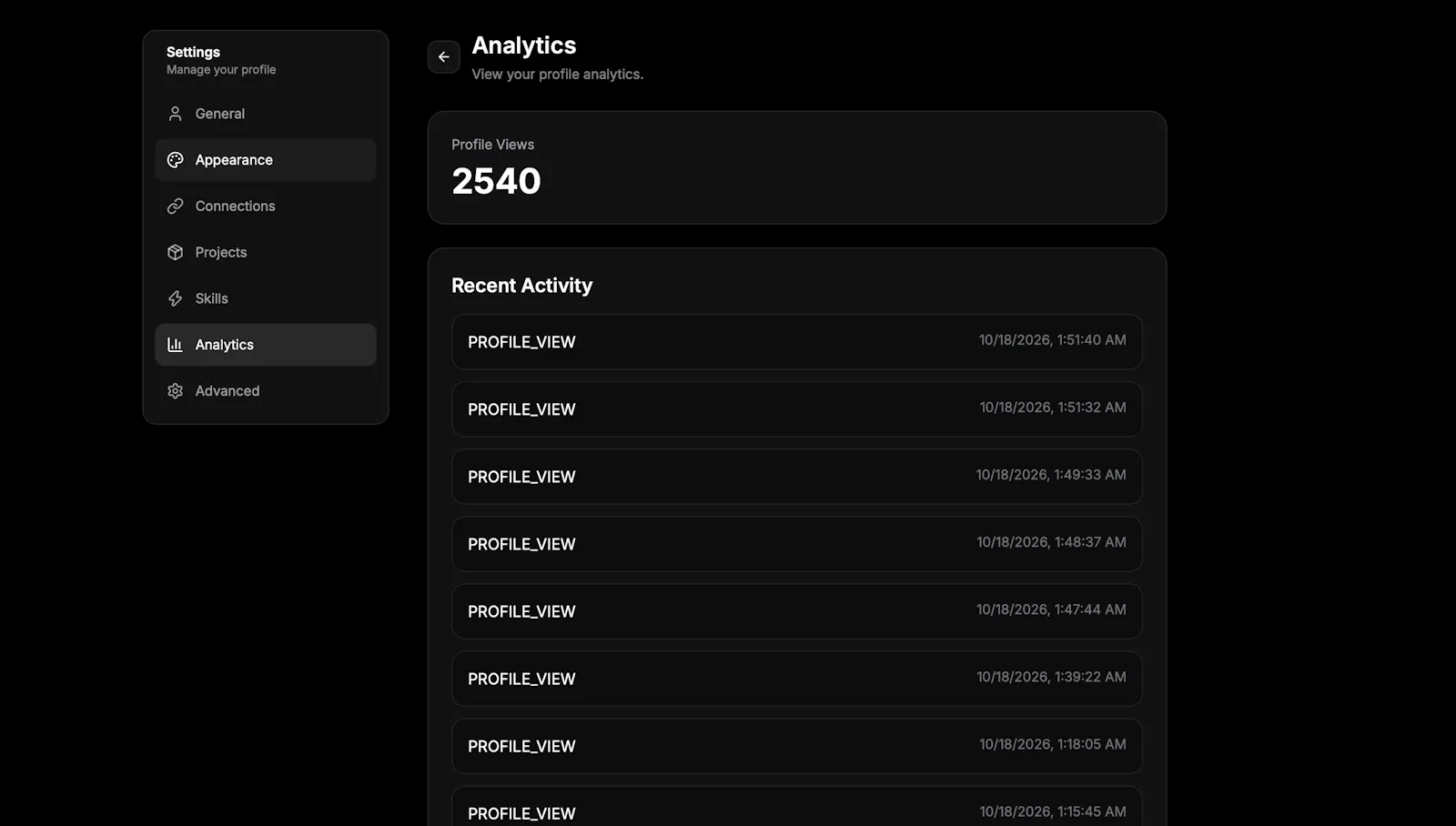Select the activity row at 1:47:44 AM
The height and width of the screenshot is (826, 1456).
pos(797,611)
